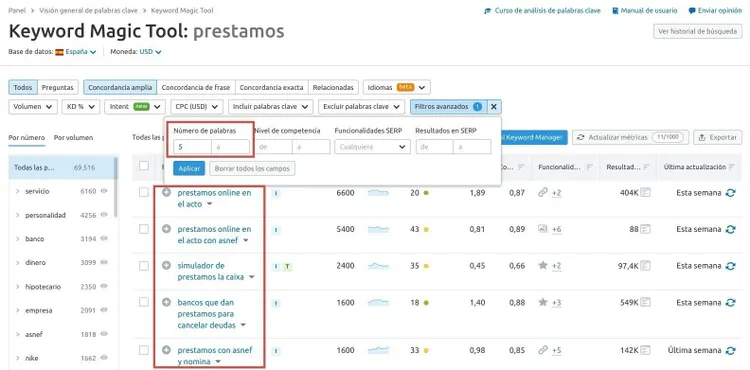The width and height of the screenshot is (750, 370).
Task: Add 'prestamos online en el acto' keyword plus icon
Action: (166, 193)
